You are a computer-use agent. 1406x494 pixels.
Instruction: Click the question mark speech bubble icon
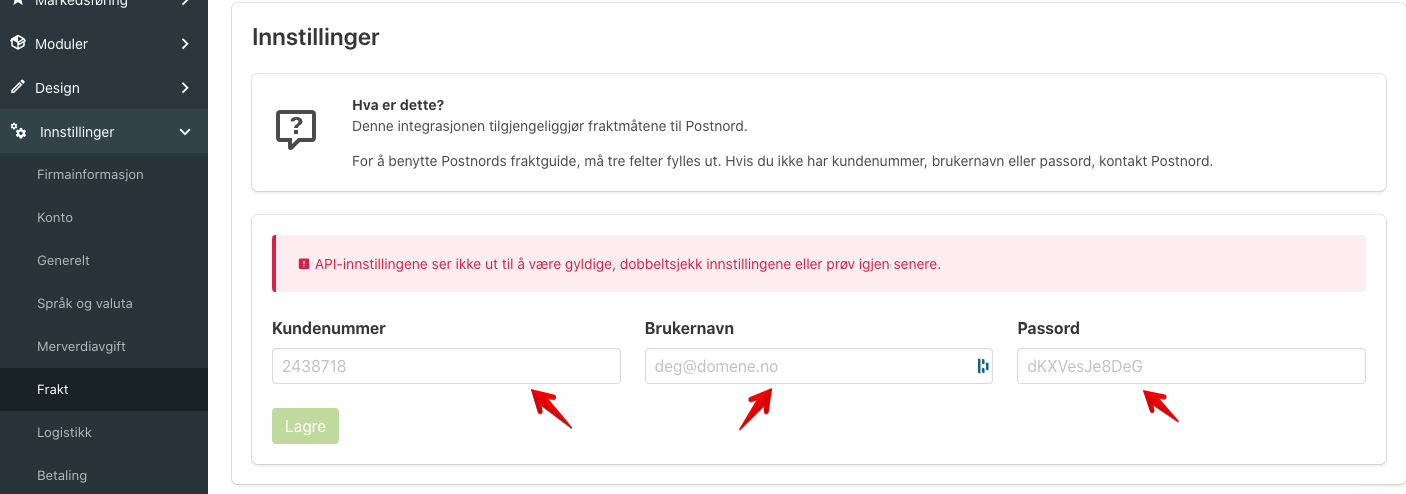[x=296, y=130]
